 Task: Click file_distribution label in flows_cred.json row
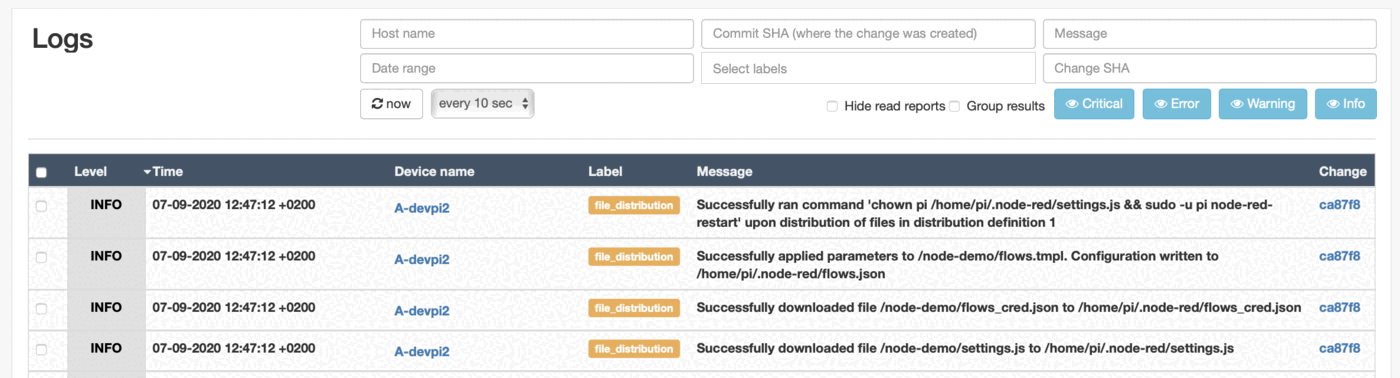tap(634, 308)
